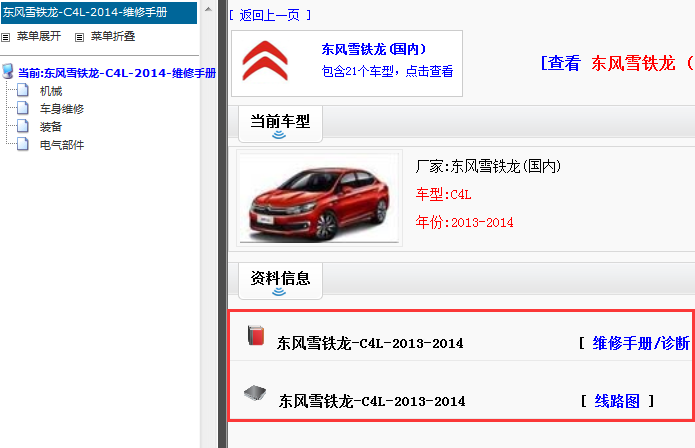Open the 装备 tree item
695x448 pixels.
51,127
